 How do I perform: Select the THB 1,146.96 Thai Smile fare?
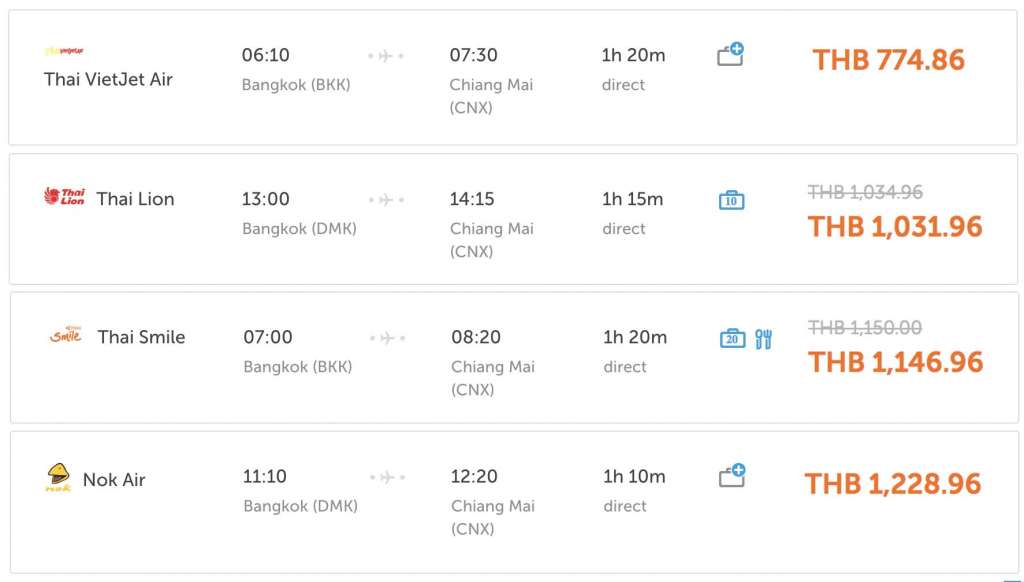895,362
